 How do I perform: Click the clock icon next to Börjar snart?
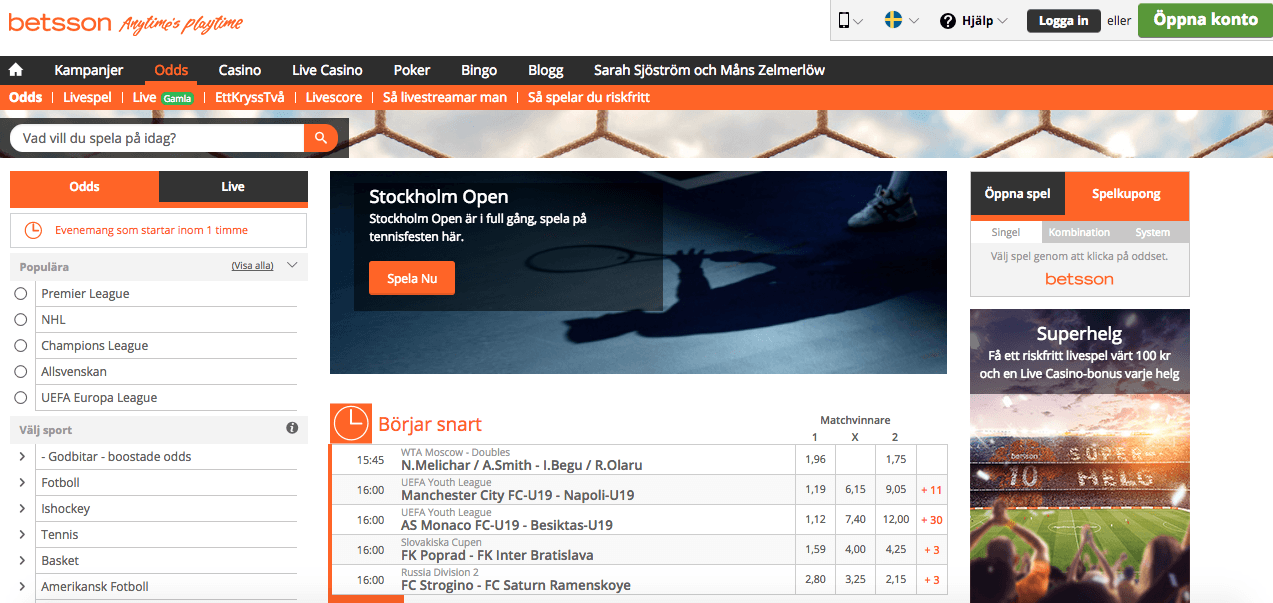tap(351, 424)
